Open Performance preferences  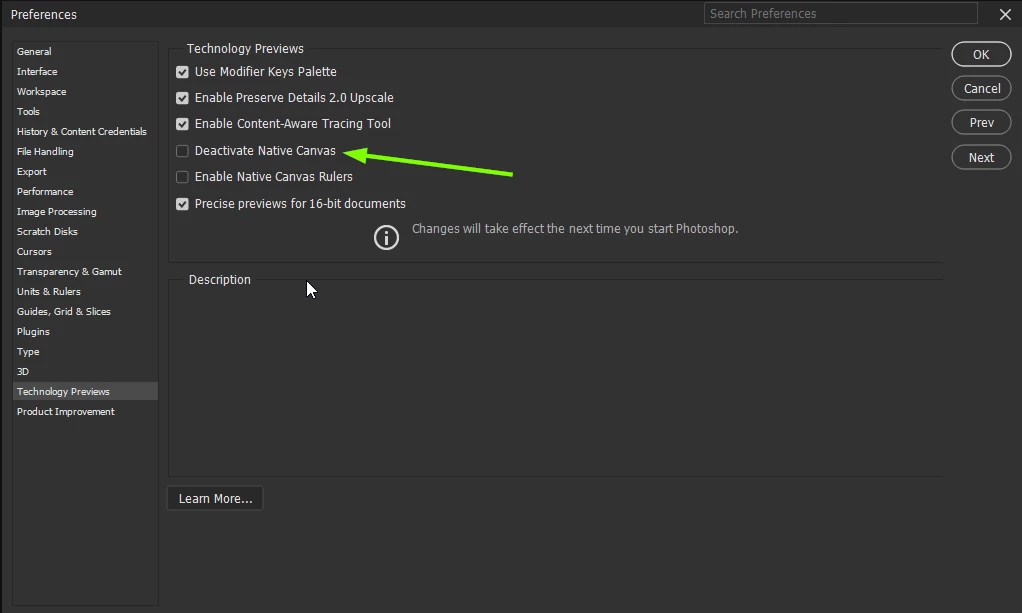[x=85, y=192]
